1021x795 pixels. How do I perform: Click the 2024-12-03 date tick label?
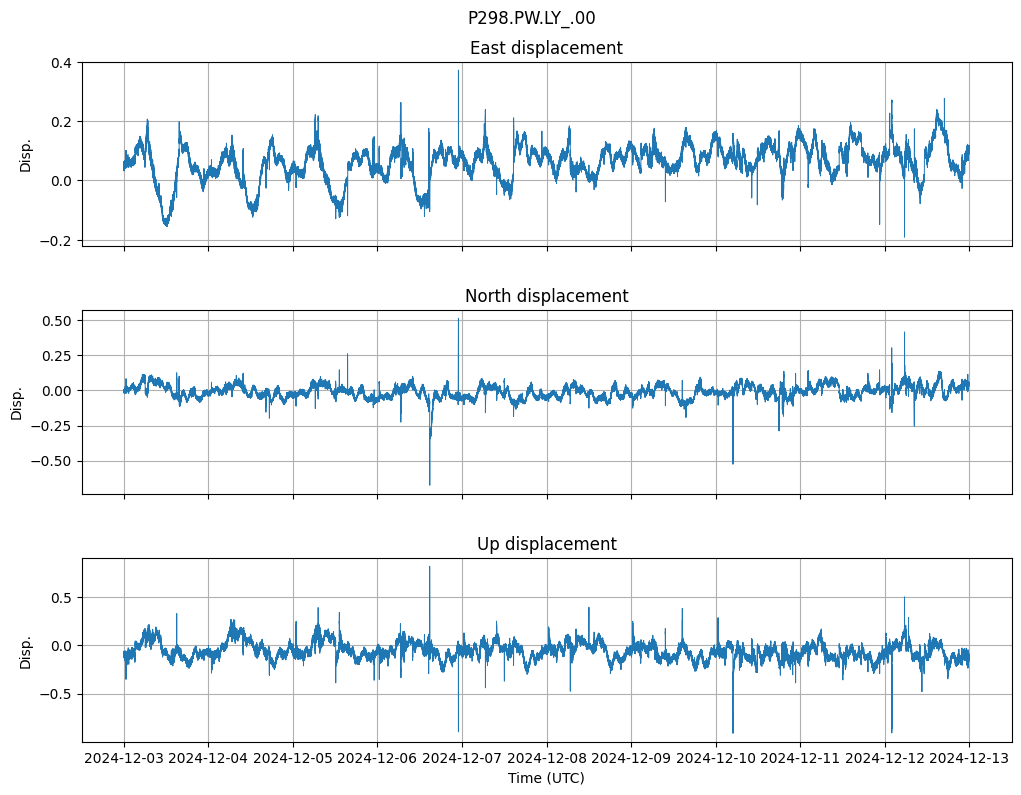[124, 759]
